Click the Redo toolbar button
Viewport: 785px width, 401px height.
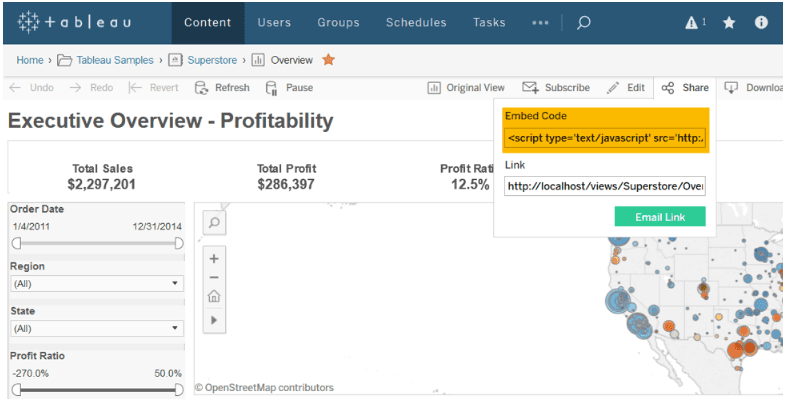coord(91,88)
